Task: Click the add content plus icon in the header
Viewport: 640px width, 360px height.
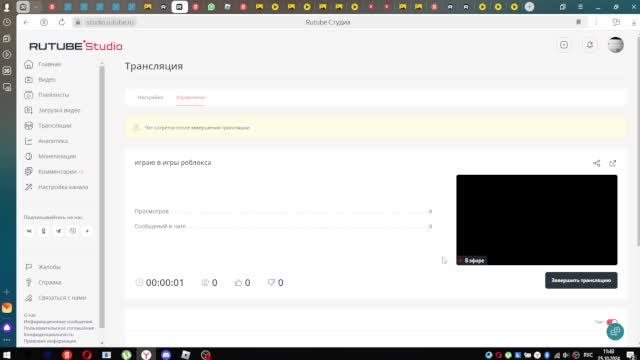Action: (564, 45)
